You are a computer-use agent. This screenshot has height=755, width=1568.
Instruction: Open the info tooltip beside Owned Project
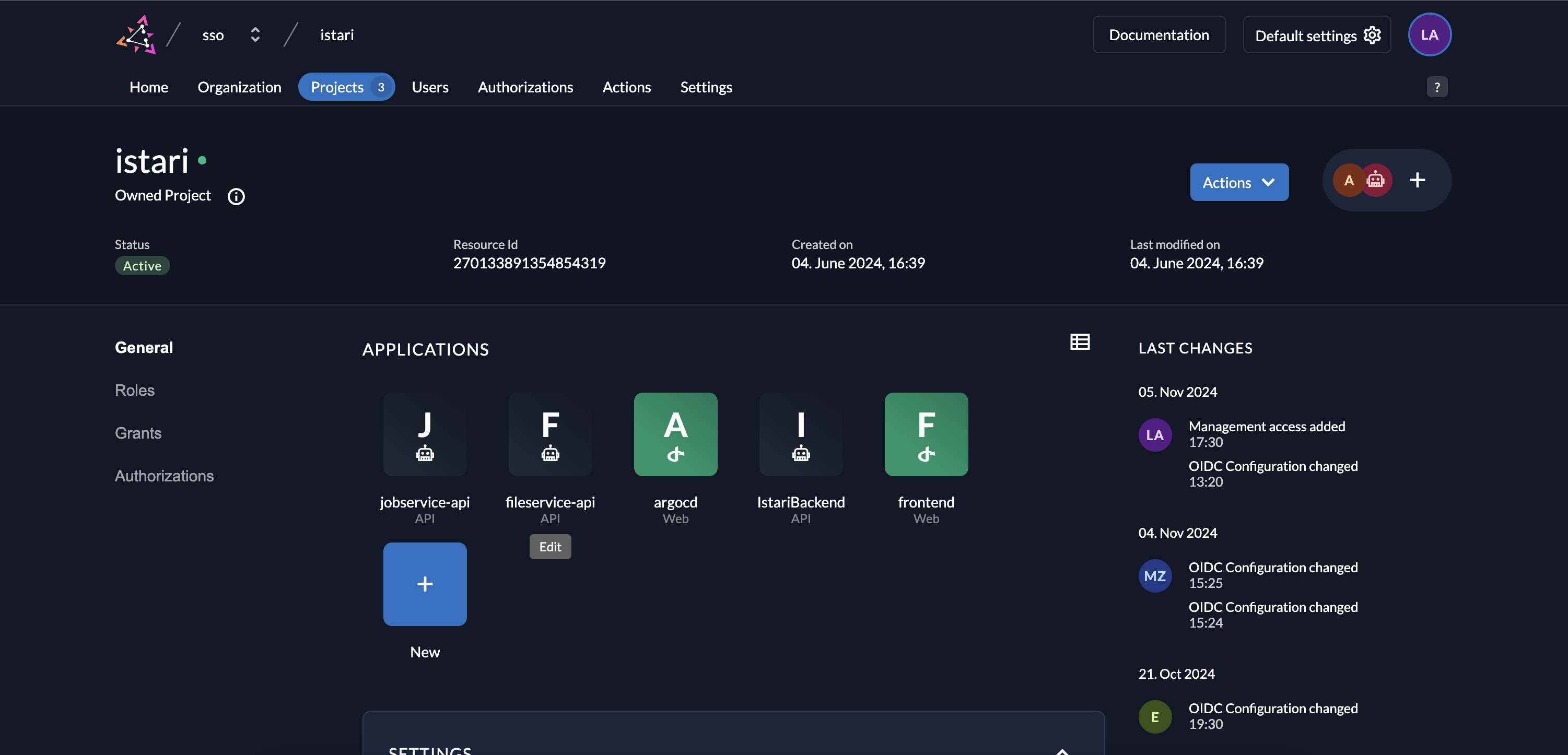pyautogui.click(x=236, y=196)
